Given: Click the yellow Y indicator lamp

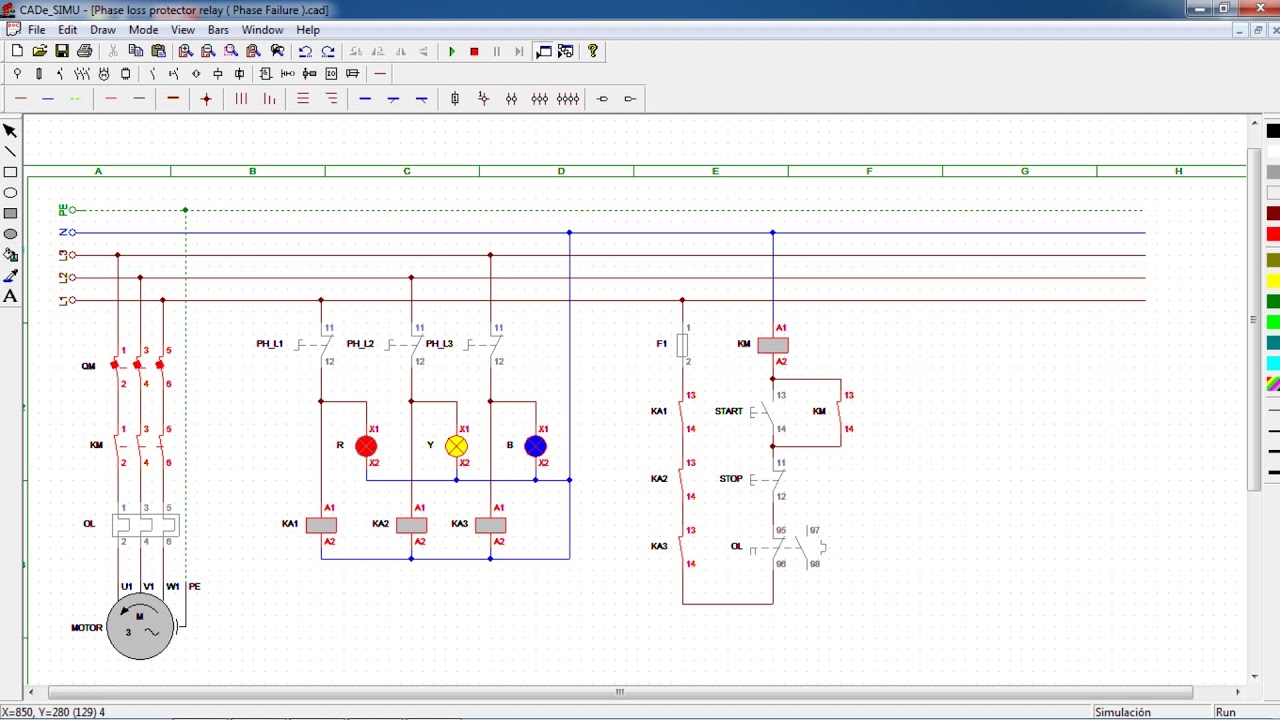Looking at the screenshot, I should tap(456, 447).
